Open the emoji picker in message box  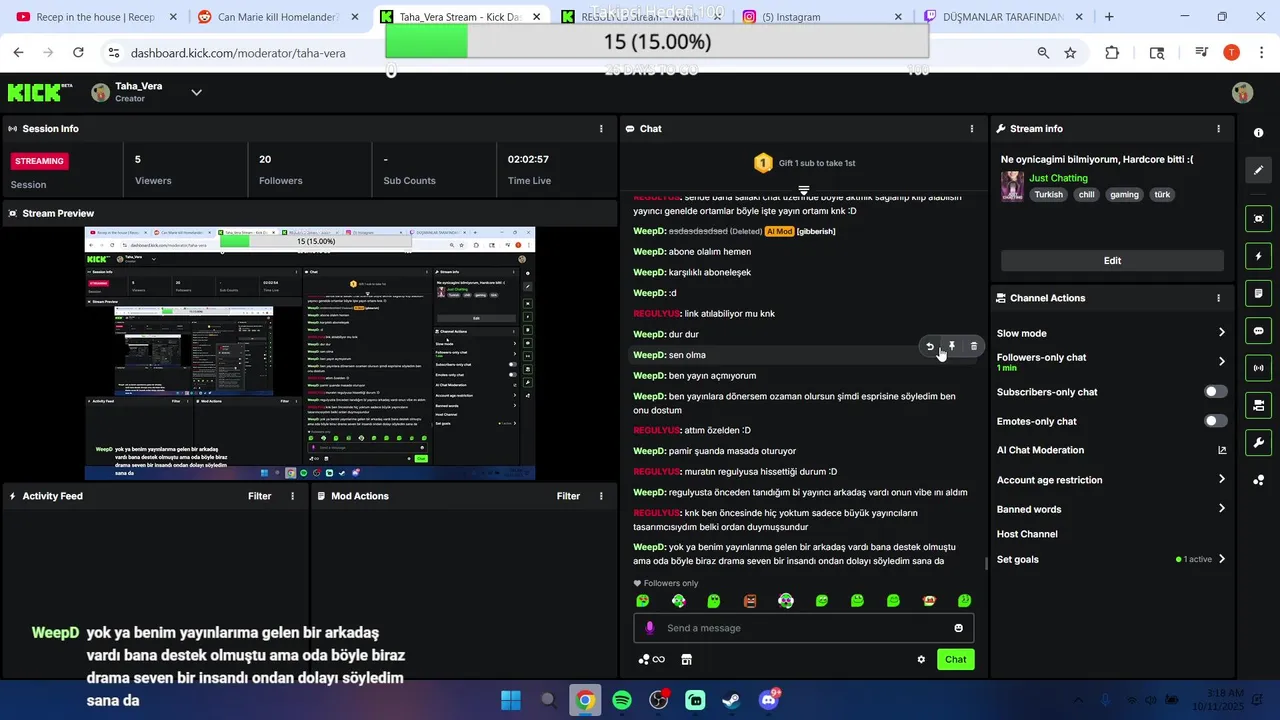pyautogui.click(x=958, y=628)
